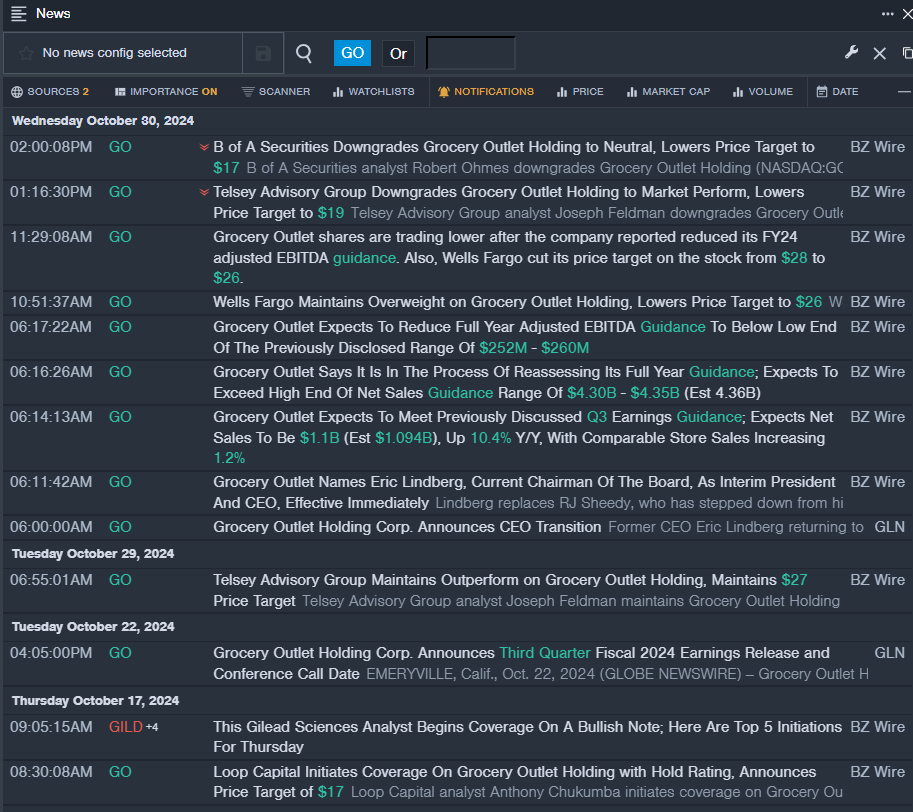Click the magnifying glass search icon

click(x=304, y=53)
